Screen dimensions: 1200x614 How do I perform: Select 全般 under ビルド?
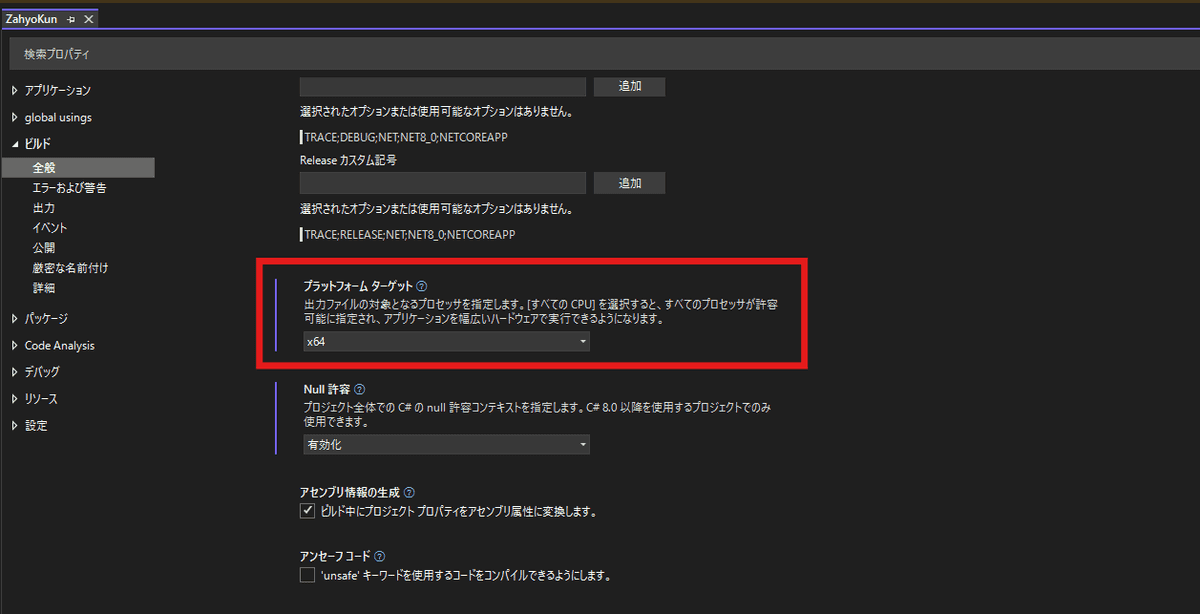tap(78, 168)
